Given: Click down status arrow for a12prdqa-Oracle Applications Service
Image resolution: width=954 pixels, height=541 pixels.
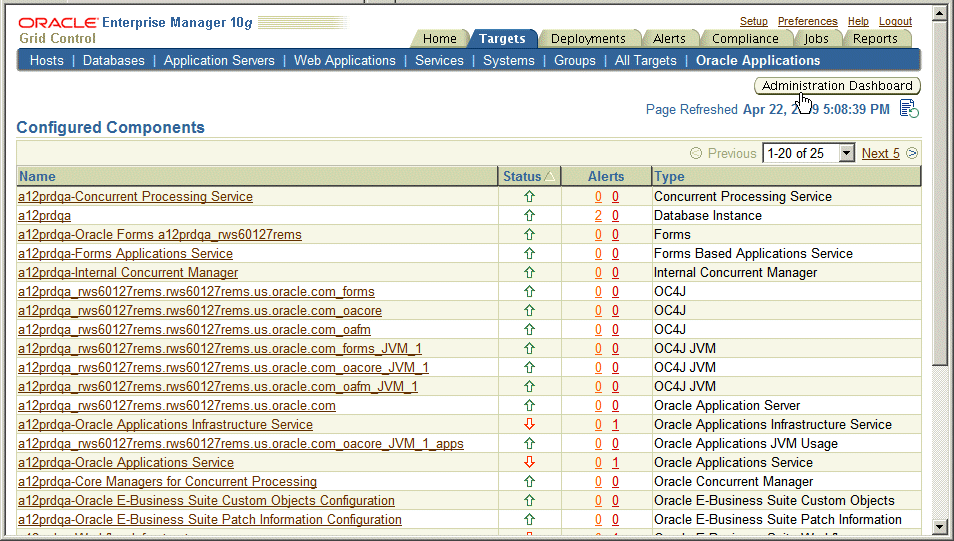Looking at the screenshot, I should [529, 462].
